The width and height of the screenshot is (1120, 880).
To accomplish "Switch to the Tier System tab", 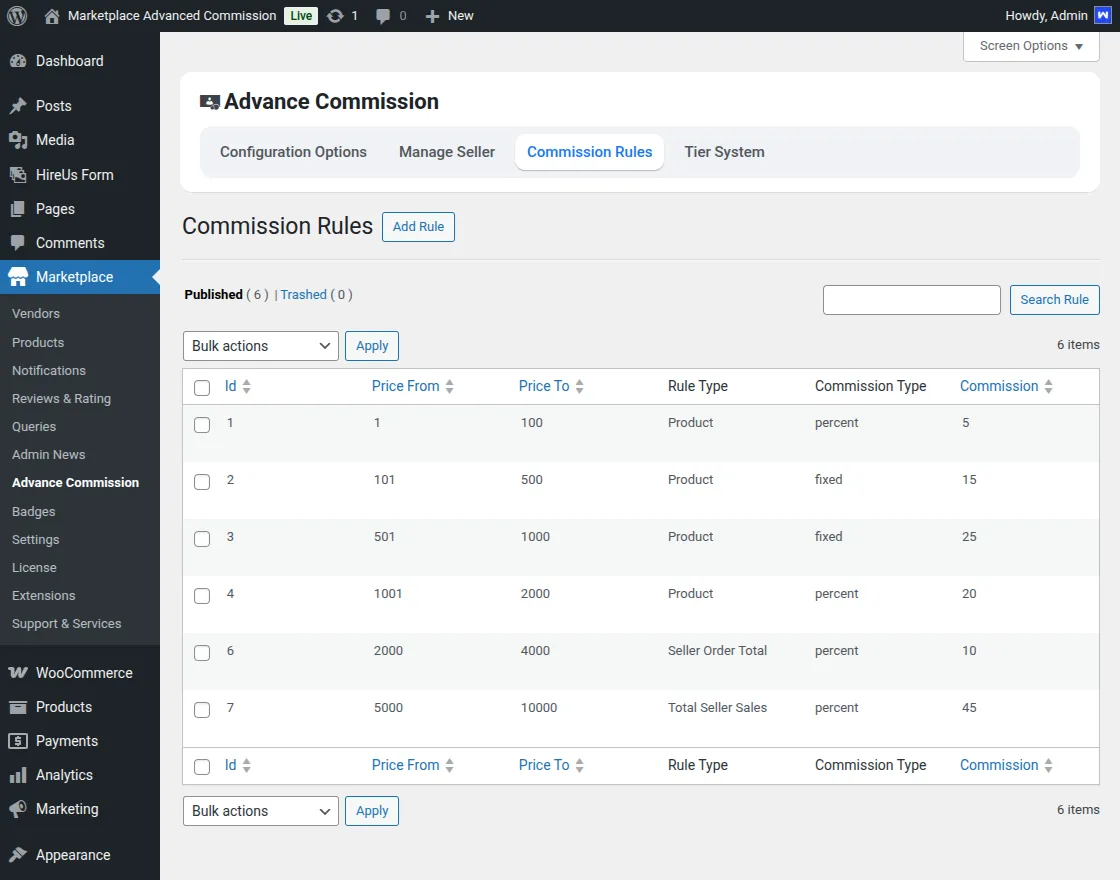I will (724, 152).
